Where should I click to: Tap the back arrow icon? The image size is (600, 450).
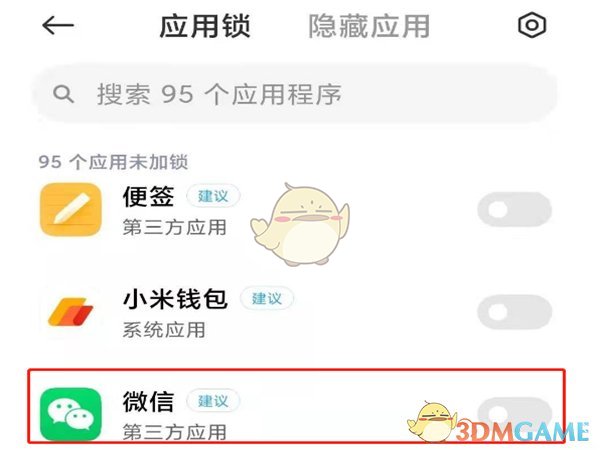[x=58, y=26]
